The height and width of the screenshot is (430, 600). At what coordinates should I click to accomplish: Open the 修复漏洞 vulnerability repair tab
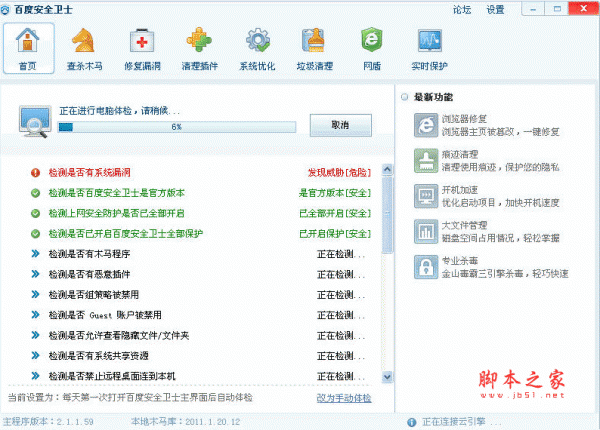(x=142, y=48)
